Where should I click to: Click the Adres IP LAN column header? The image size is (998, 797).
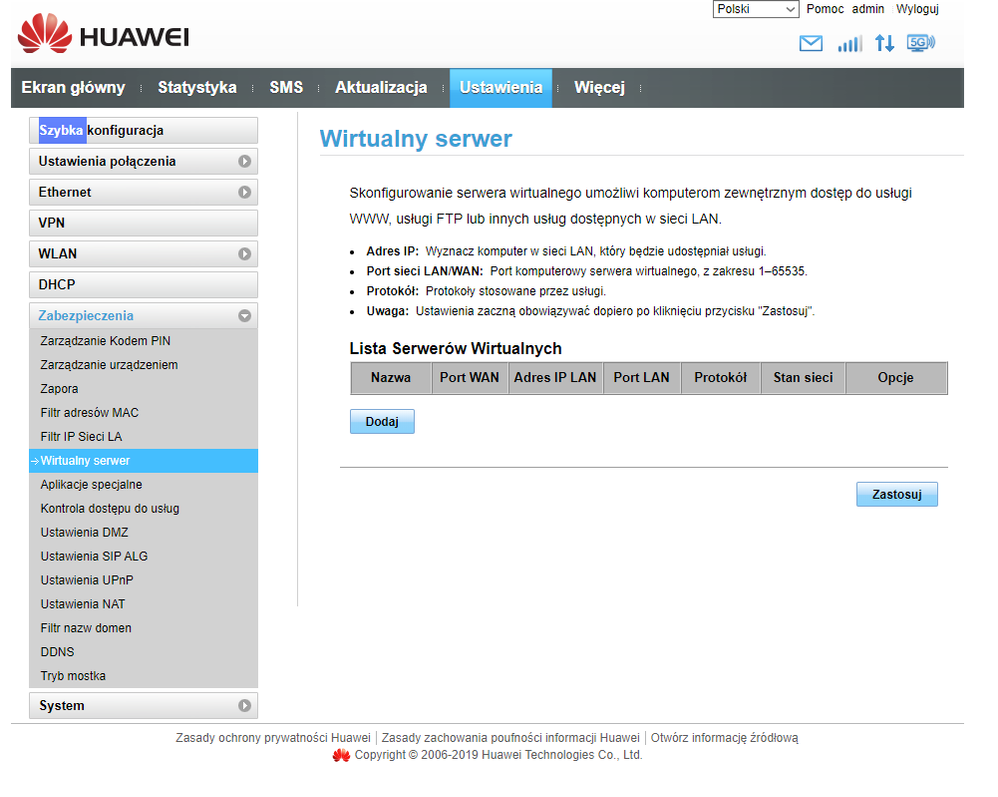[x=555, y=377]
